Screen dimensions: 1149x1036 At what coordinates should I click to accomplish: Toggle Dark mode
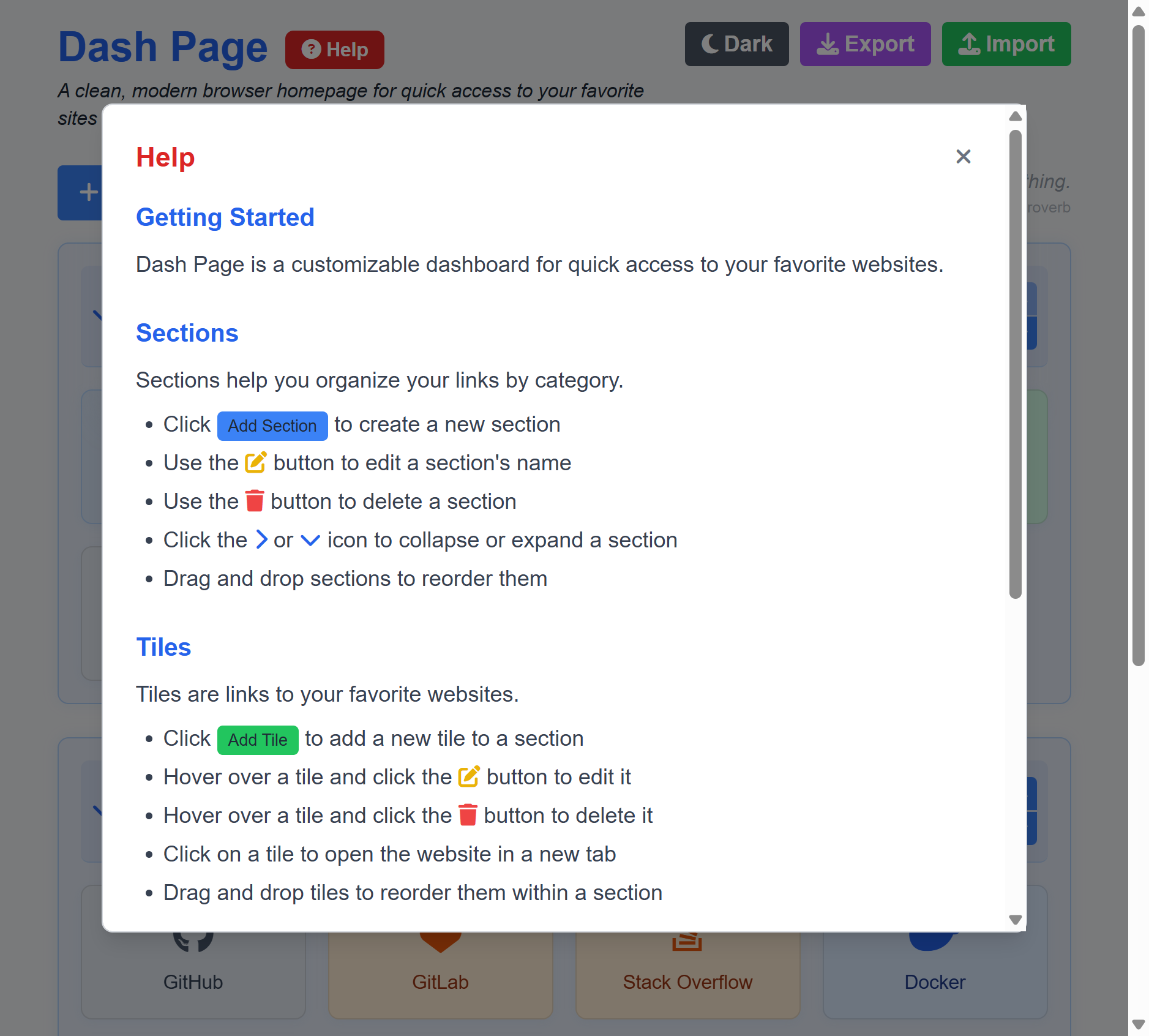tap(736, 44)
